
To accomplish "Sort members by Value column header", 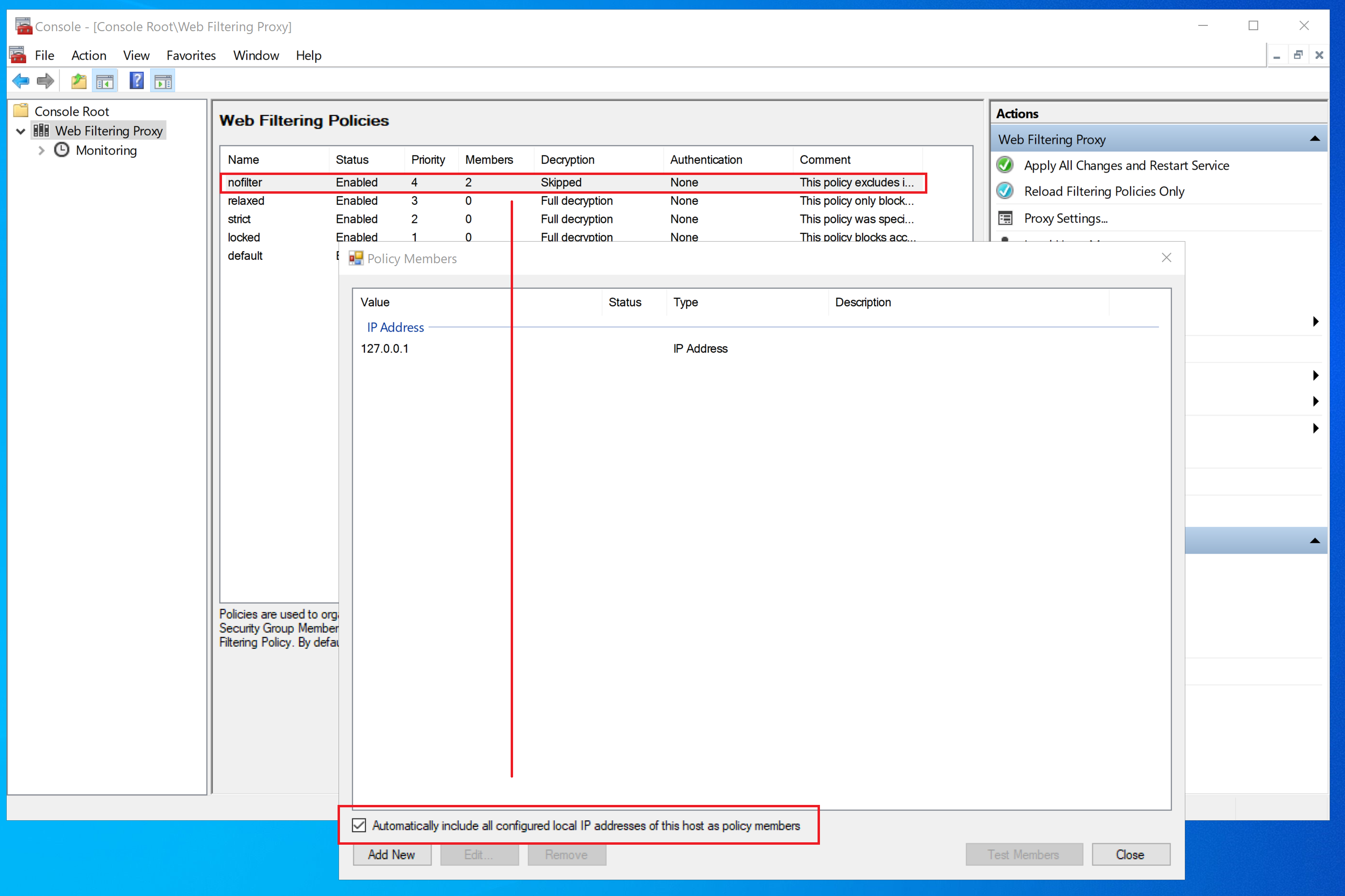I will [x=478, y=302].
